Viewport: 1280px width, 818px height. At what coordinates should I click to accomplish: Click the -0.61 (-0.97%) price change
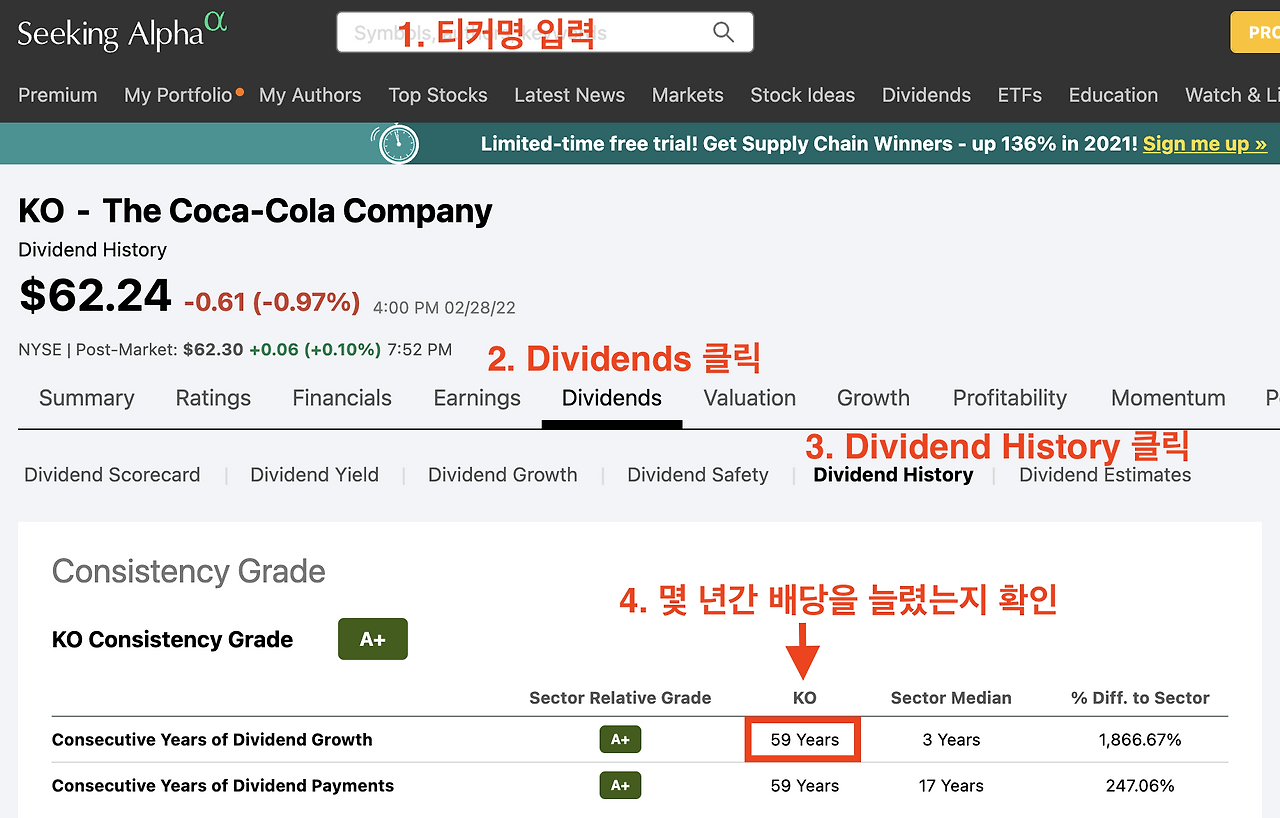(x=272, y=302)
